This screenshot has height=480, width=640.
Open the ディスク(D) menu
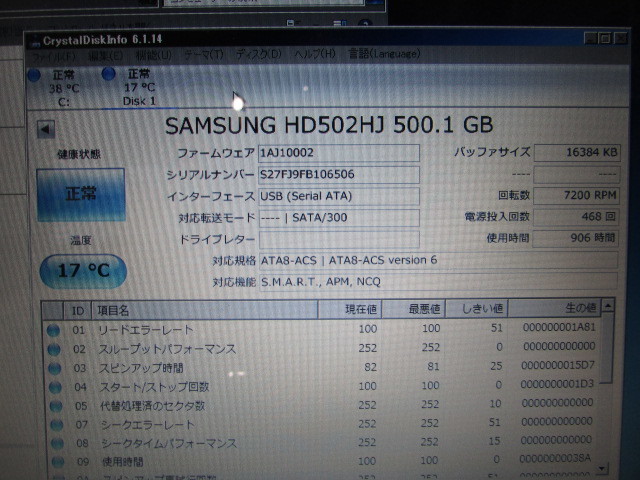point(259,54)
